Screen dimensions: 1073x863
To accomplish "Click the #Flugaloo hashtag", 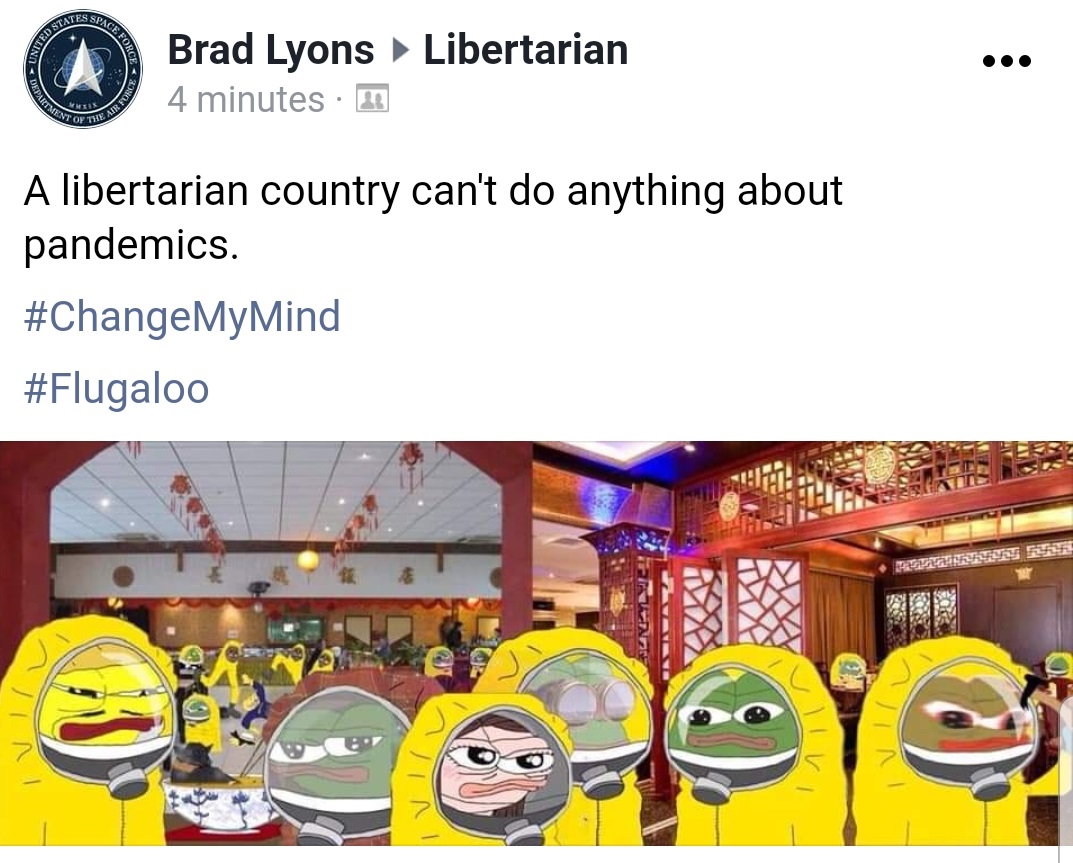I will (x=116, y=389).
